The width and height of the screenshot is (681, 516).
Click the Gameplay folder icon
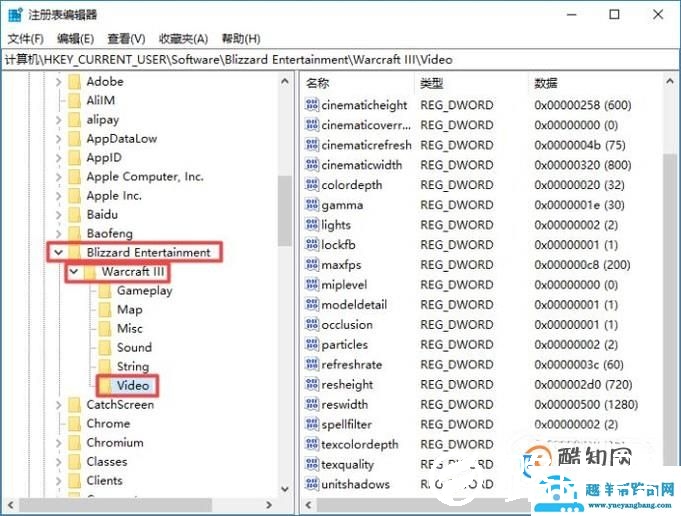coord(105,291)
